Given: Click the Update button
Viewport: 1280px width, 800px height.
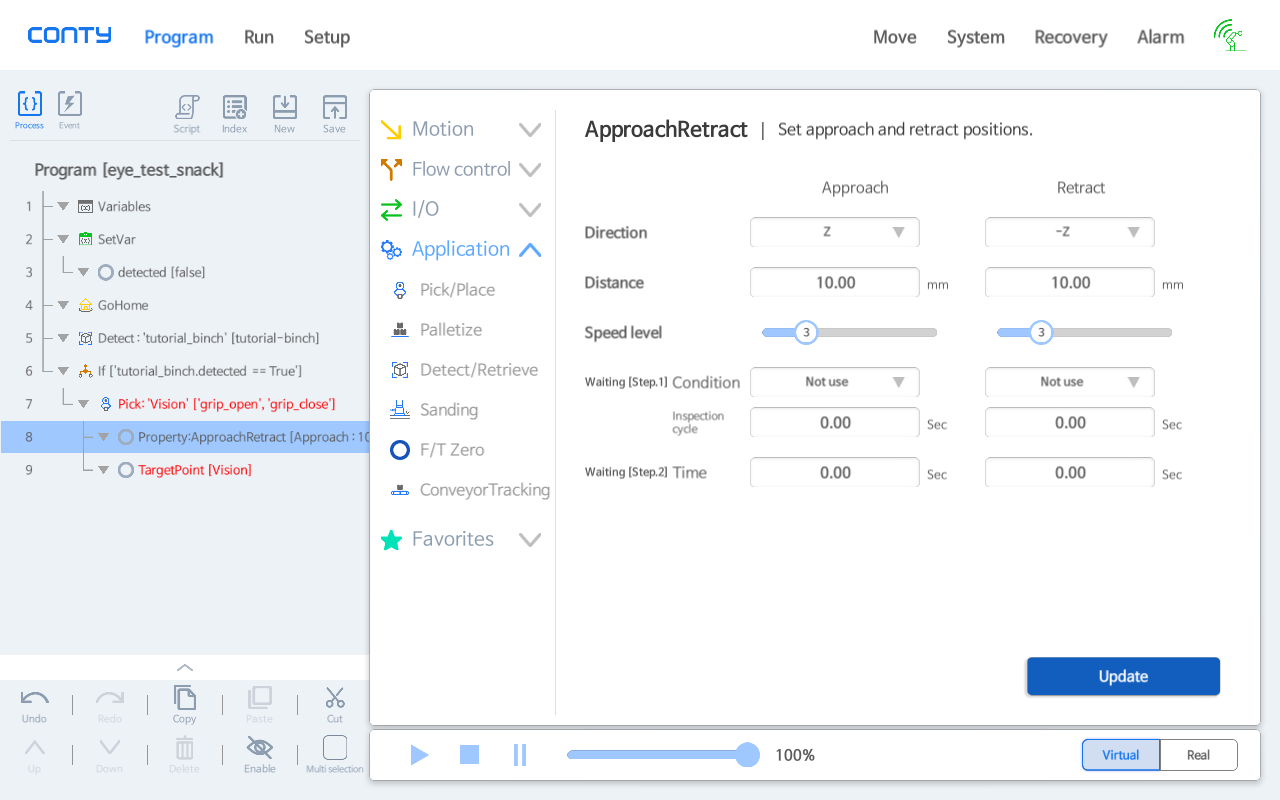Looking at the screenshot, I should point(1123,676).
